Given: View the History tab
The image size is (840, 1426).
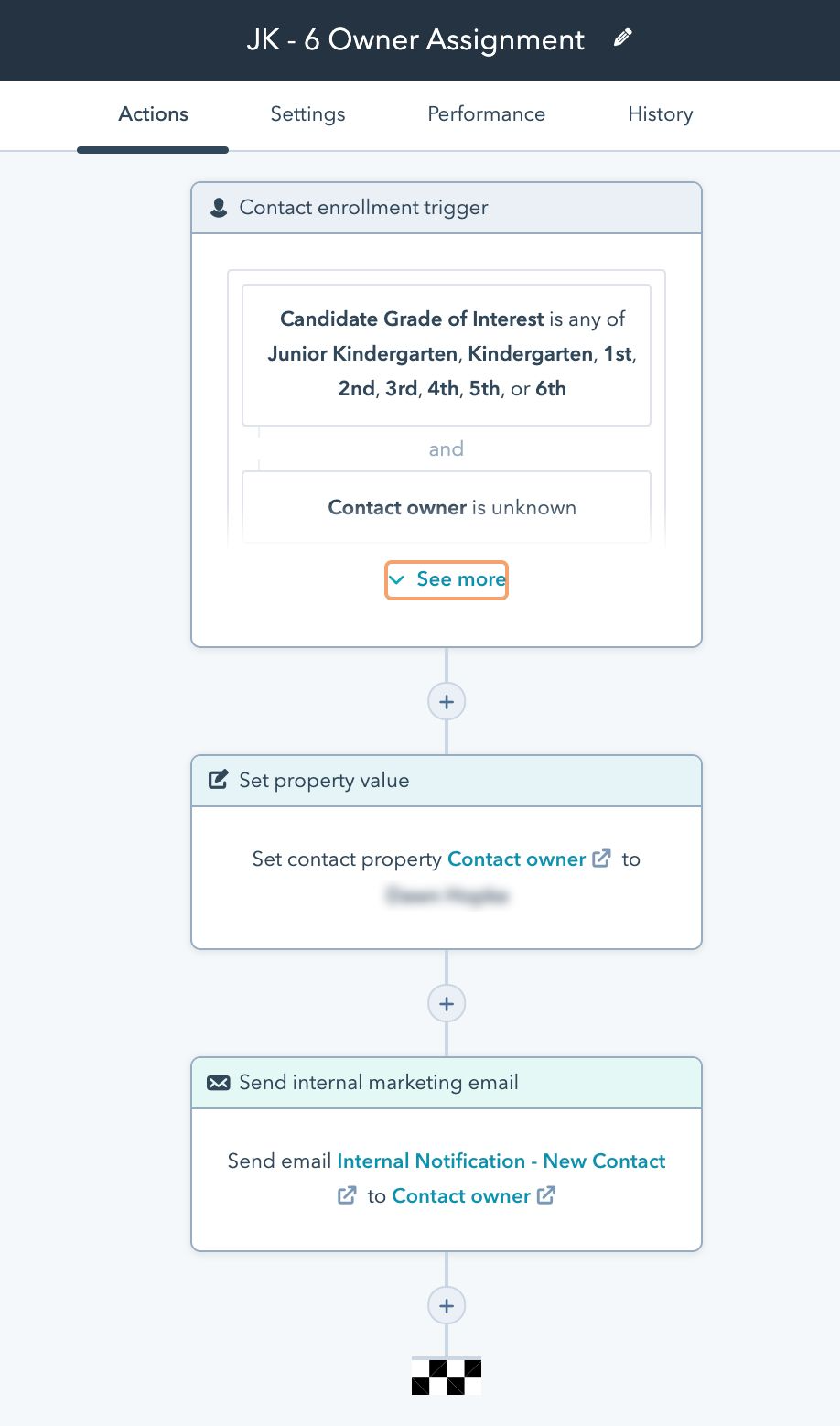Looking at the screenshot, I should coord(660,114).
